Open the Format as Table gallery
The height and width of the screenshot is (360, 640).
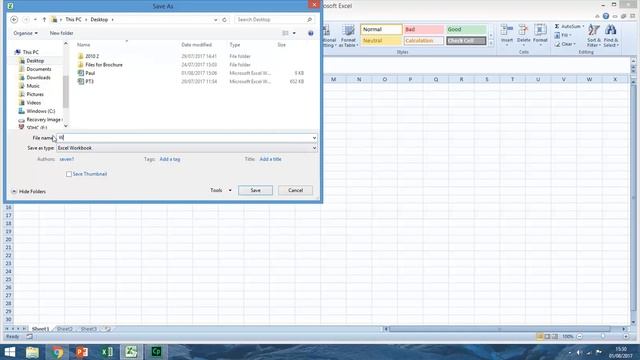pos(349,36)
